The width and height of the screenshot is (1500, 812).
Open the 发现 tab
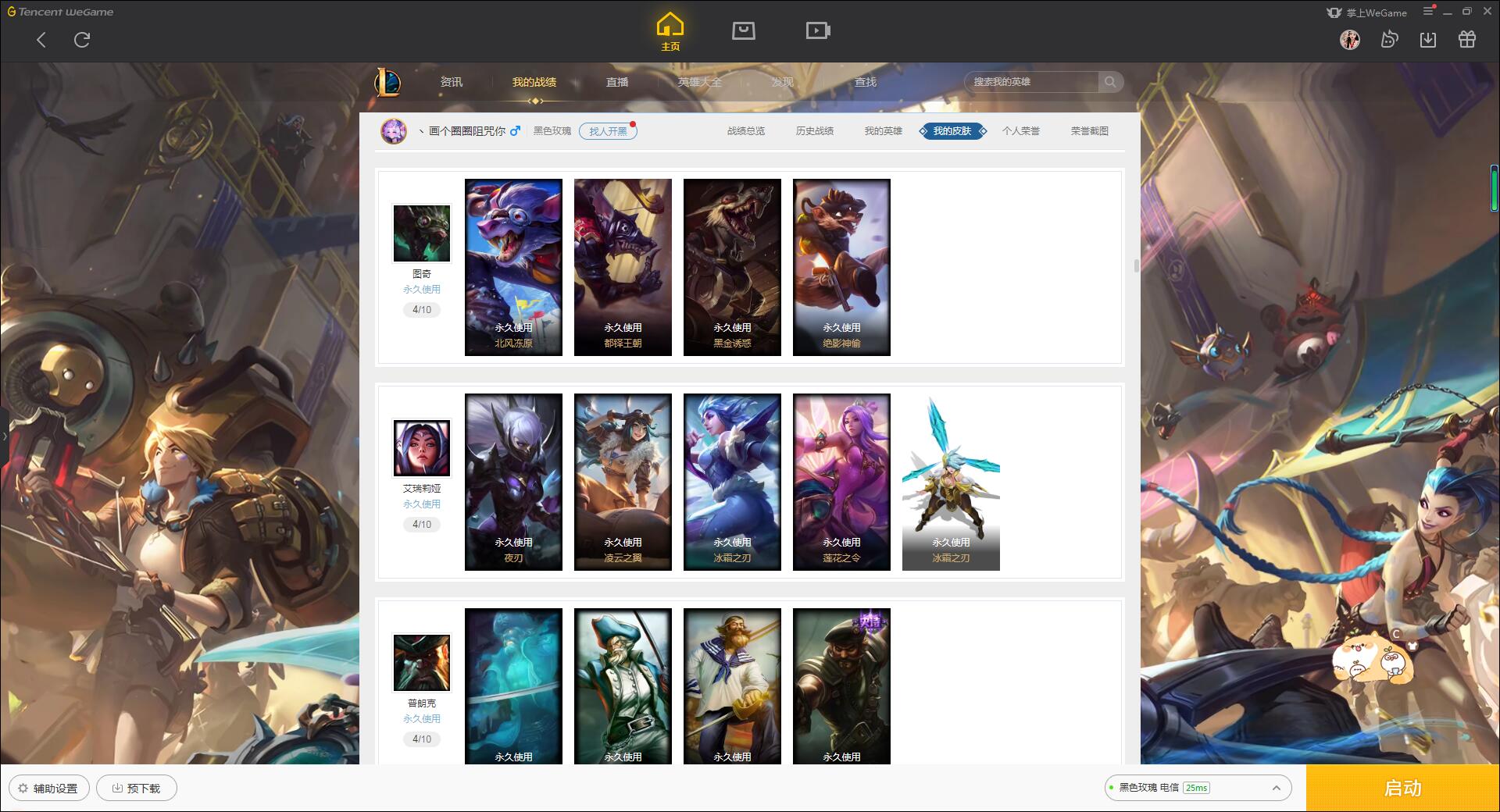[x=783, y=82]
